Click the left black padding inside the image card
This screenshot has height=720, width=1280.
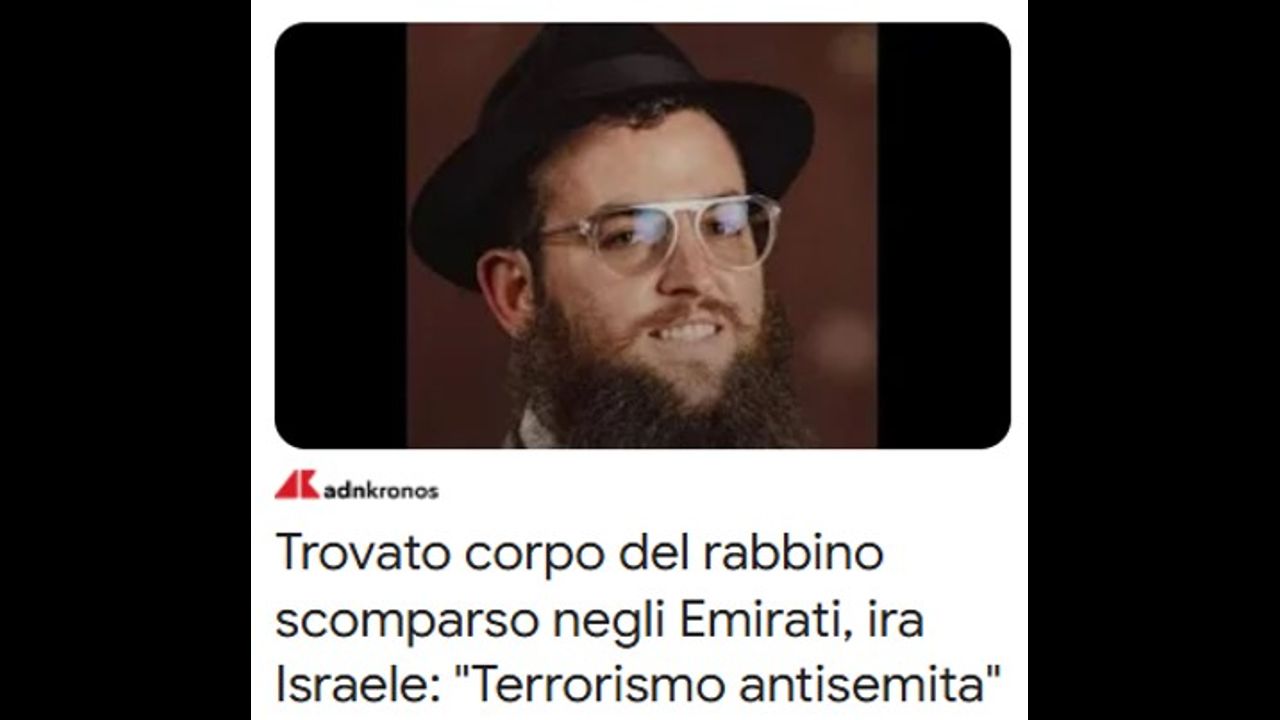tap(340, 235)
